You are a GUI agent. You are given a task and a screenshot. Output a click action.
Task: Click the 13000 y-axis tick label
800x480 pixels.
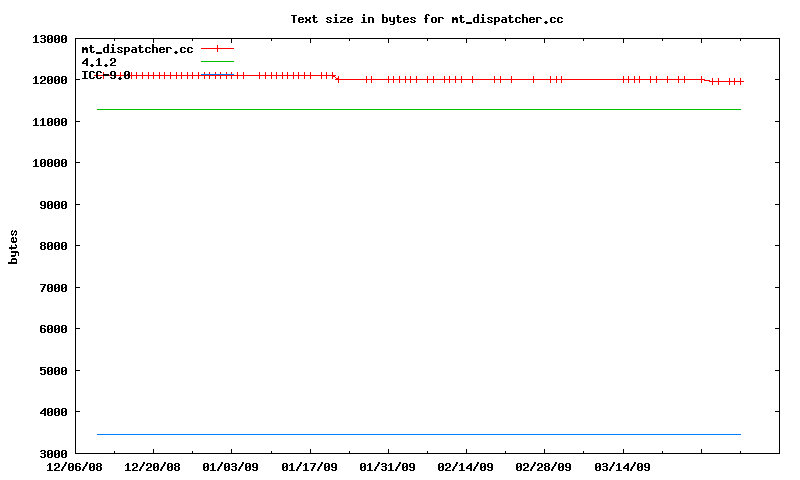[49, 39]
